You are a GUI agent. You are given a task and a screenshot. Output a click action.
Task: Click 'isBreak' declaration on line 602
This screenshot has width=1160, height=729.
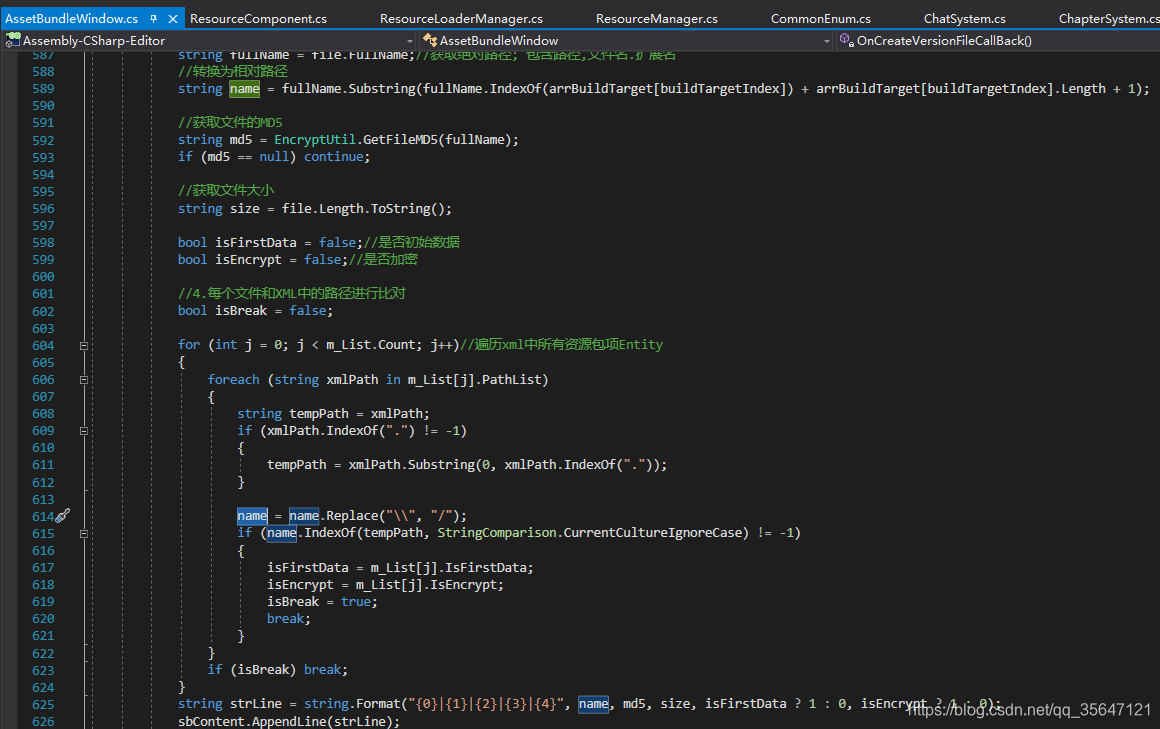241,311
